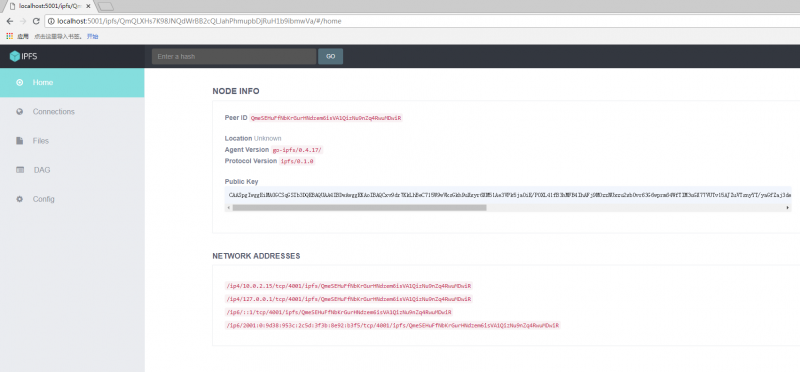Go back with the browser back arrow
The width and height of the screenshot is (800, 372).
point(9,21)
